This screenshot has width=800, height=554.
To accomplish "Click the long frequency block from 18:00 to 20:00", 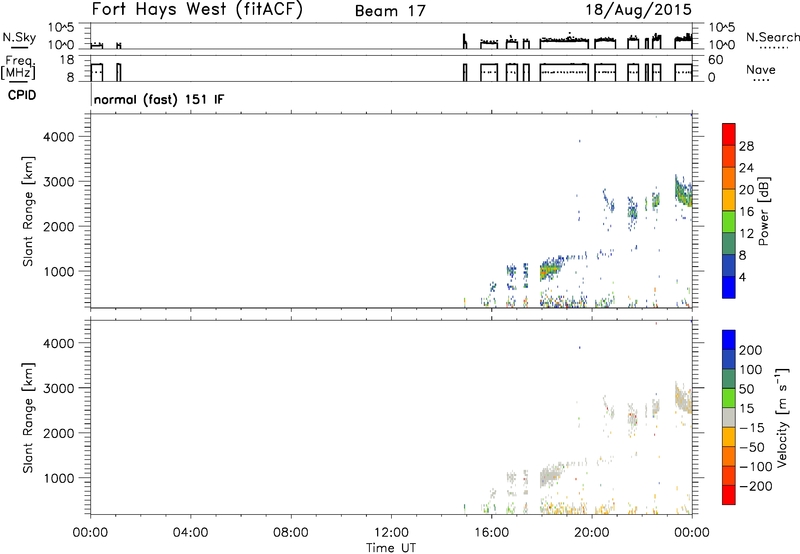I will pos(564,72).
